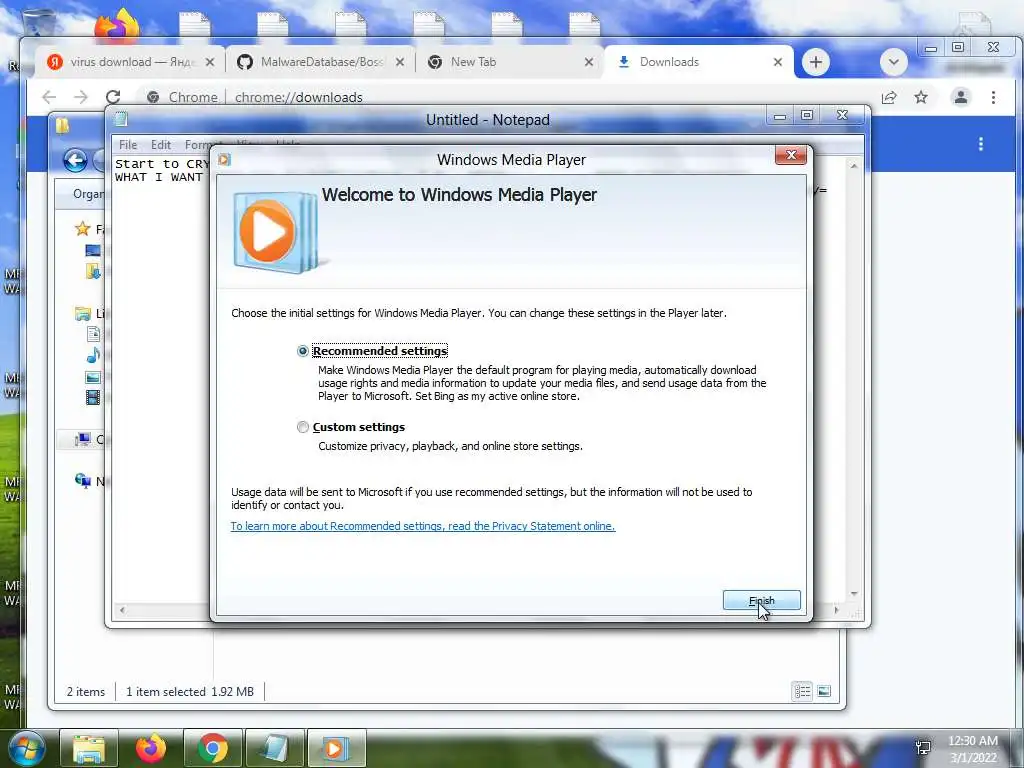Click the share icon in Chrome toolbar
Screen dimensions: 1024x768
pyautogui.click(x=889, y=97)
